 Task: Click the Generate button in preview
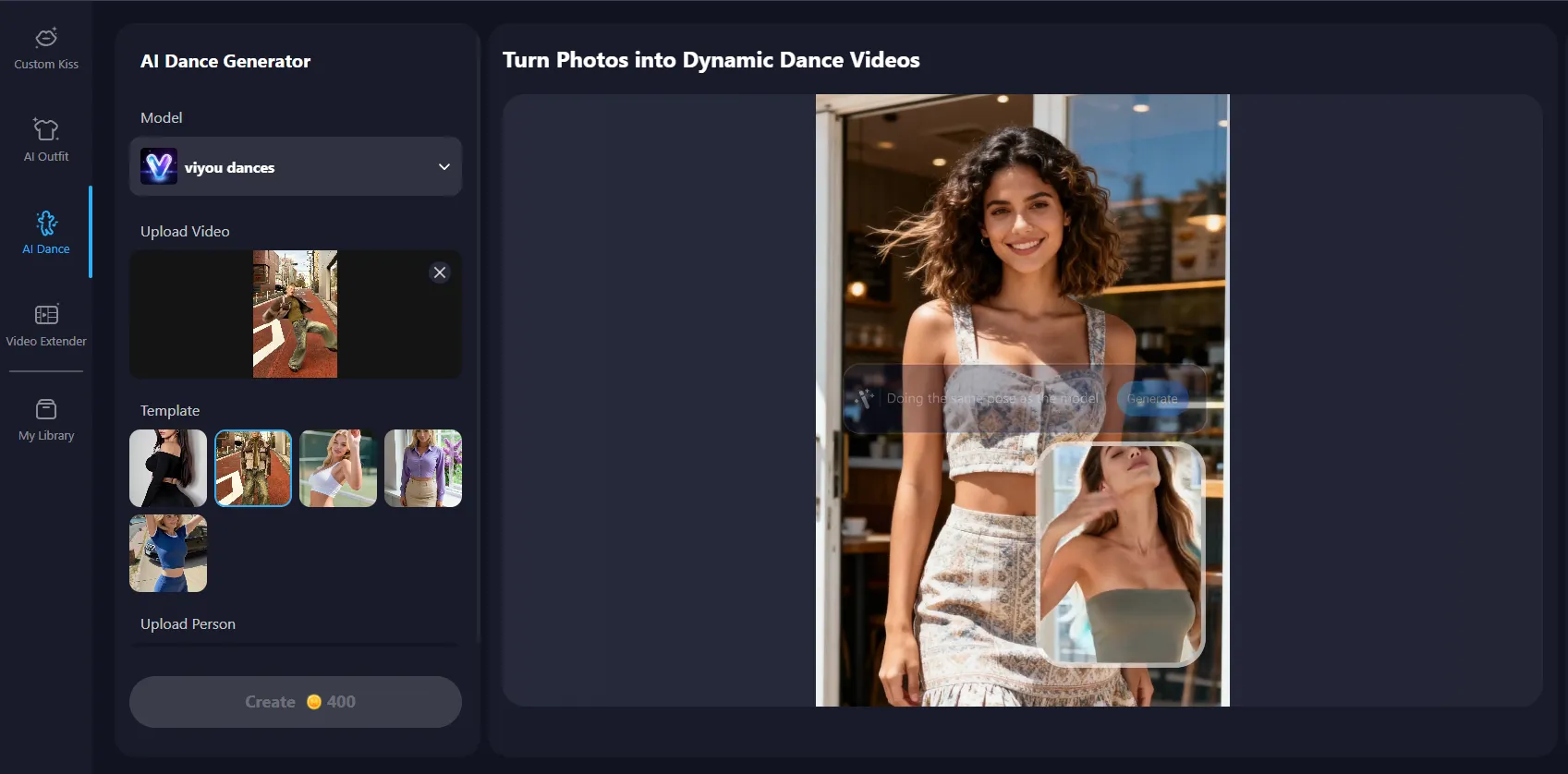point(1152,399)
